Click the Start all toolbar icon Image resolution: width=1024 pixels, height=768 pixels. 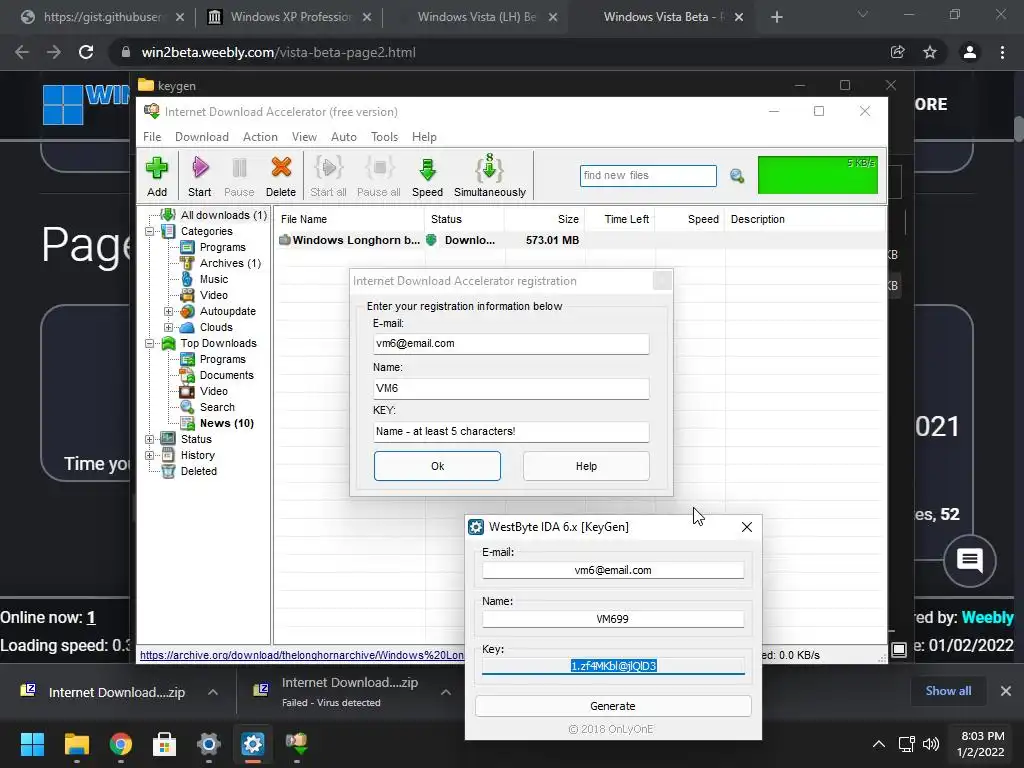[x=328, y=176]
